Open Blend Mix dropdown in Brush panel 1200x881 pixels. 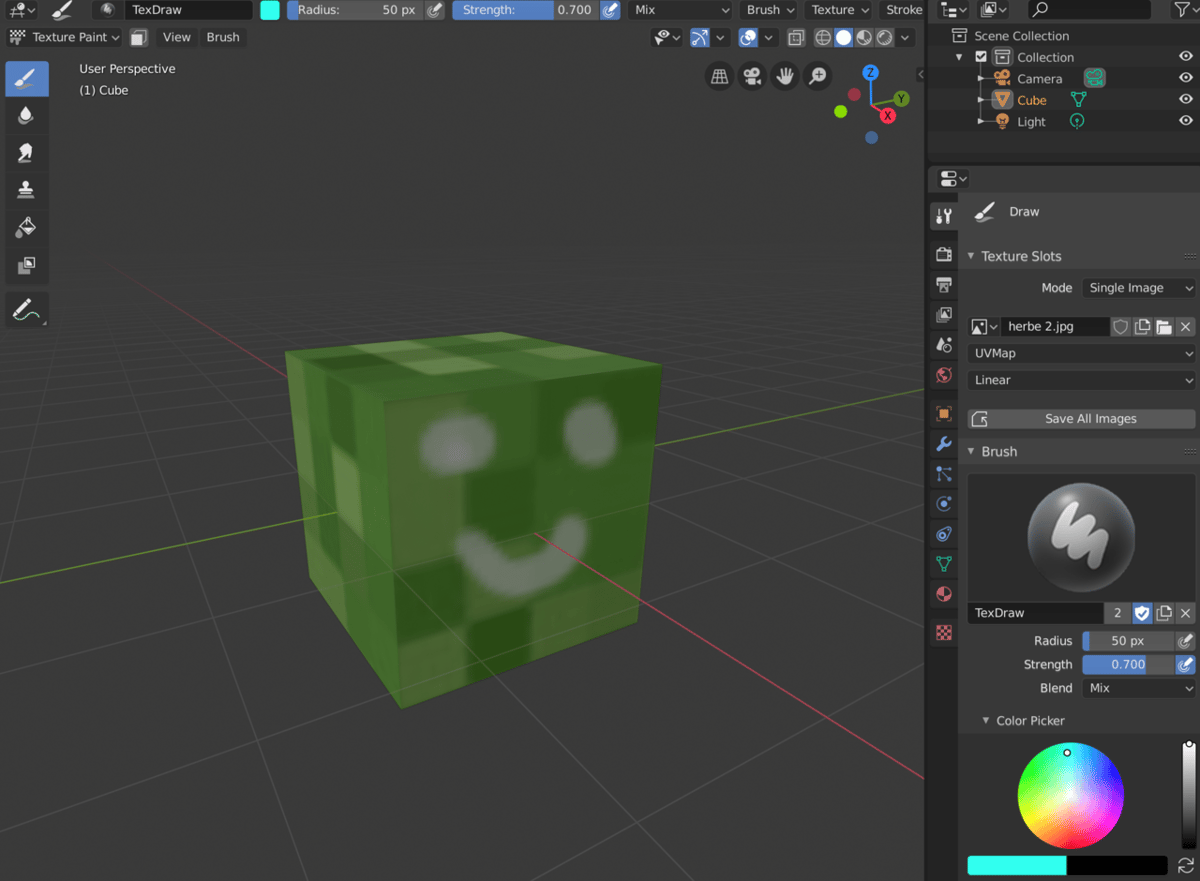pyautogui.click(x=1138, y=688)
